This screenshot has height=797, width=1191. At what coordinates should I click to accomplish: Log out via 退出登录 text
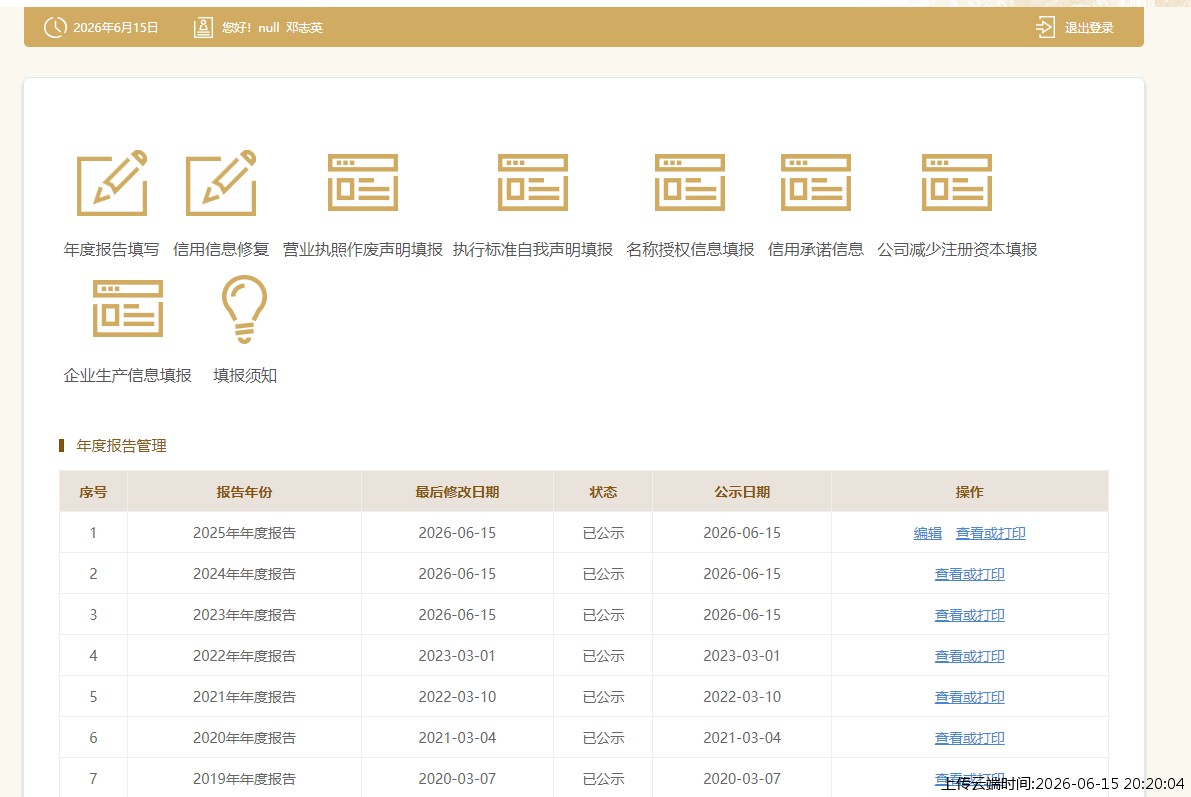[x=1088, y=28]
